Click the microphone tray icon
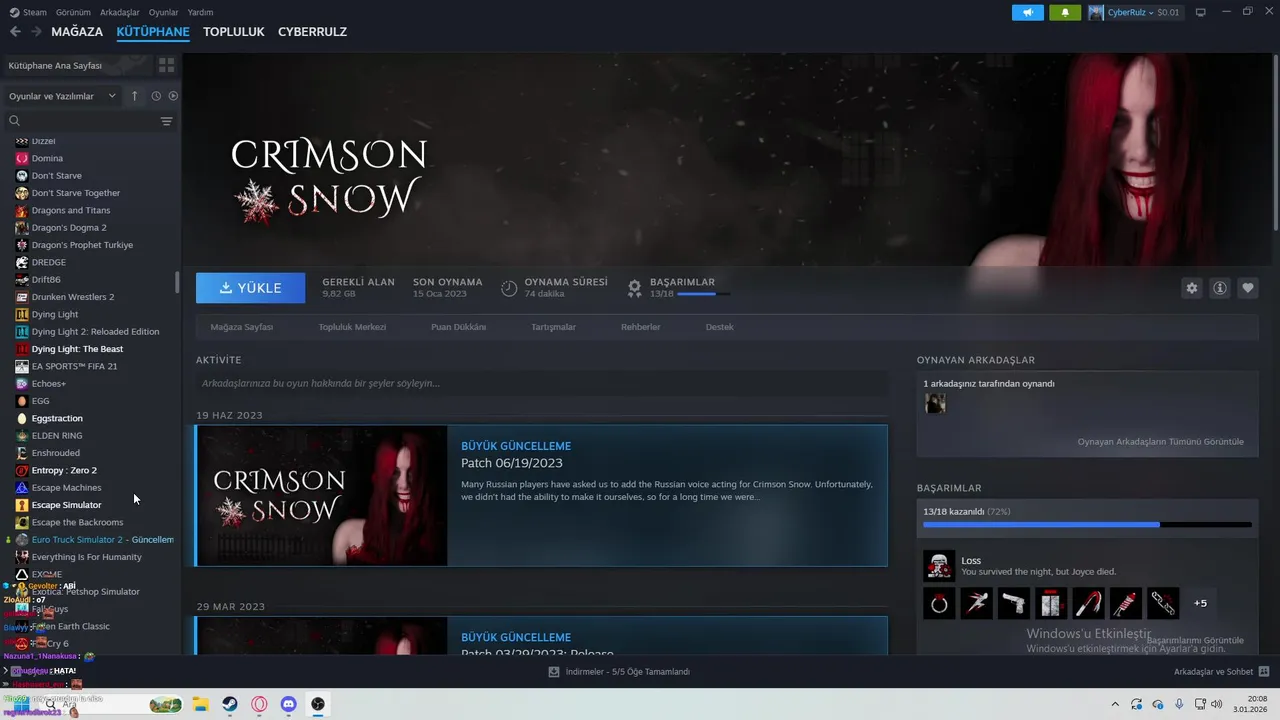The image size is (1280, 720). click(1179, 704)
